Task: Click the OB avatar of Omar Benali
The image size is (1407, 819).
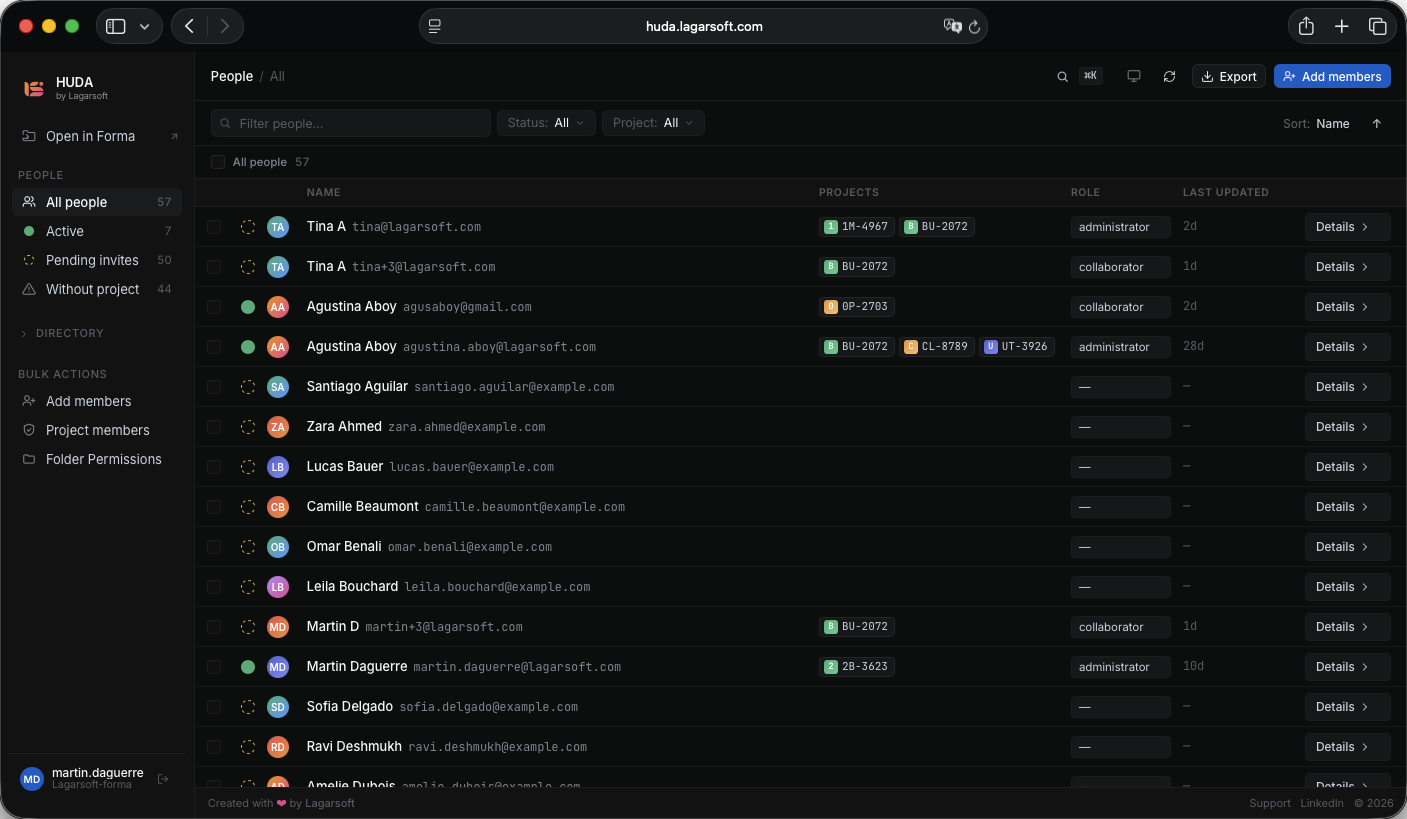Action: 278,547
